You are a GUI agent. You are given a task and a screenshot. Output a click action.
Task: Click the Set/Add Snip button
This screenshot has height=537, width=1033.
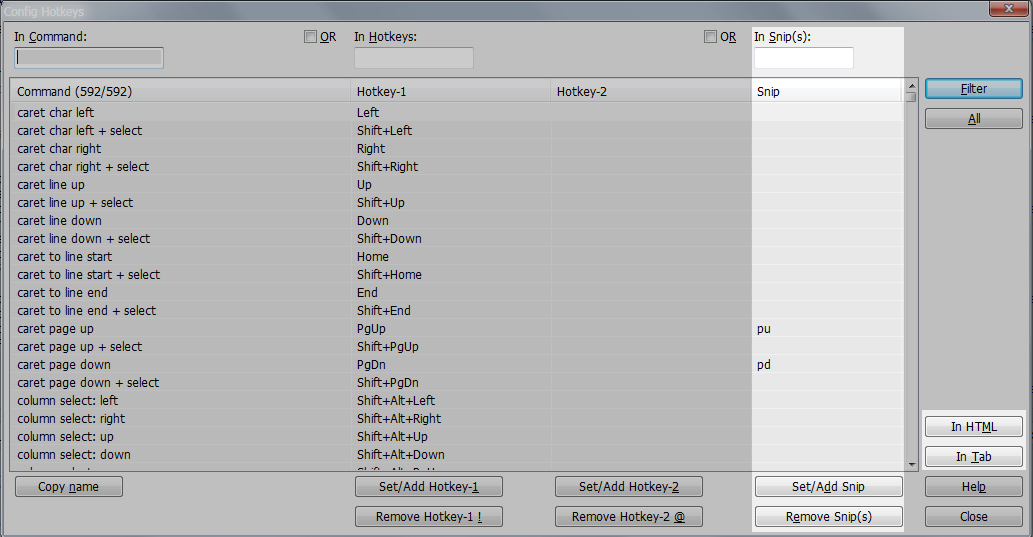(828, 487)
